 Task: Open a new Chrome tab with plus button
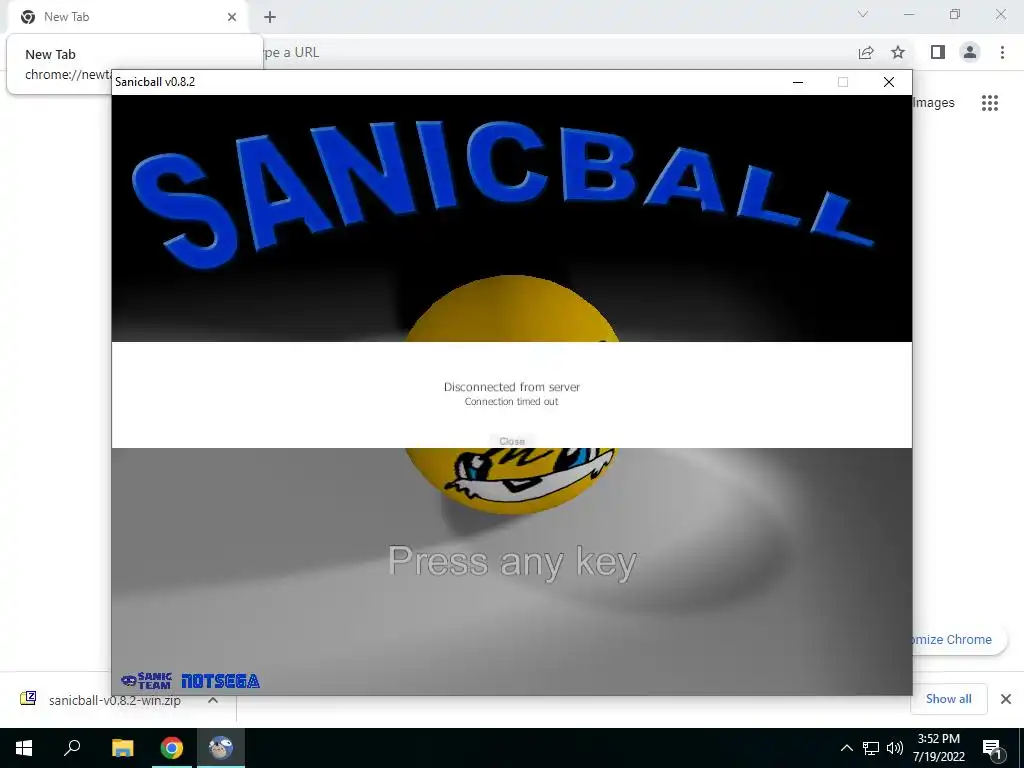click(270, 17)
